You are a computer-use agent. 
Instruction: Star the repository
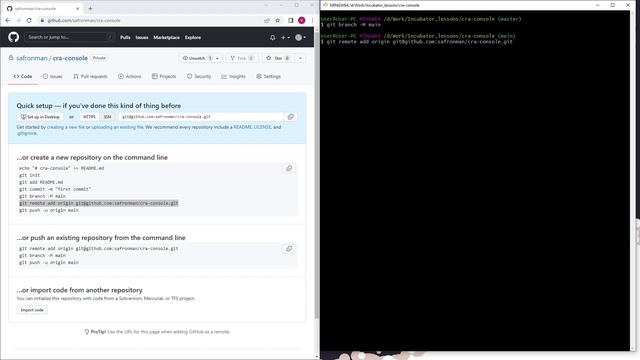tap(278, 58)
